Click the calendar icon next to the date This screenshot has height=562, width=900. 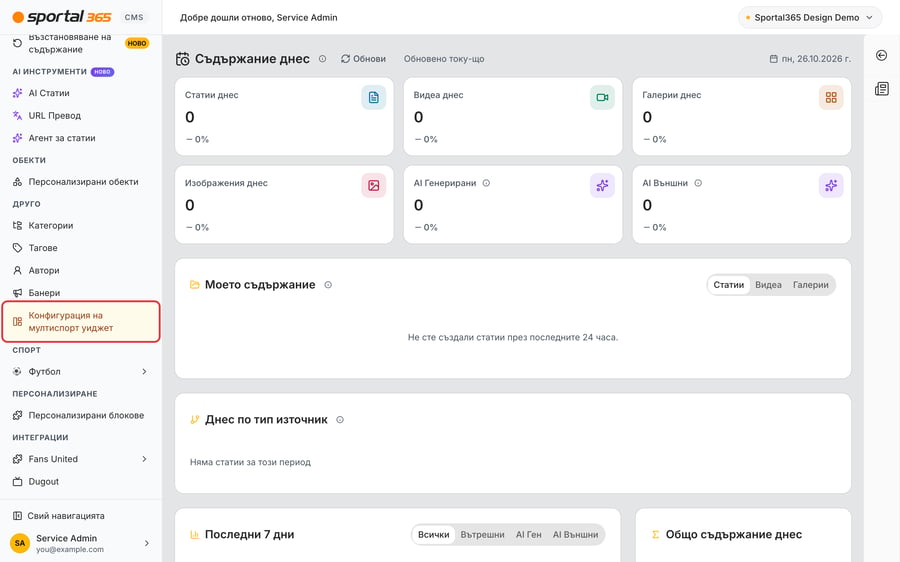point(773,59)
